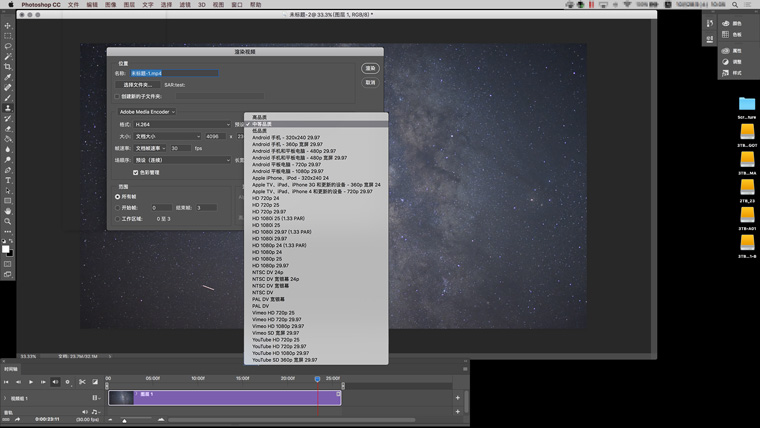Select the Eyedropper tool
Screen dimensions: 760x428
pos(7,77)
